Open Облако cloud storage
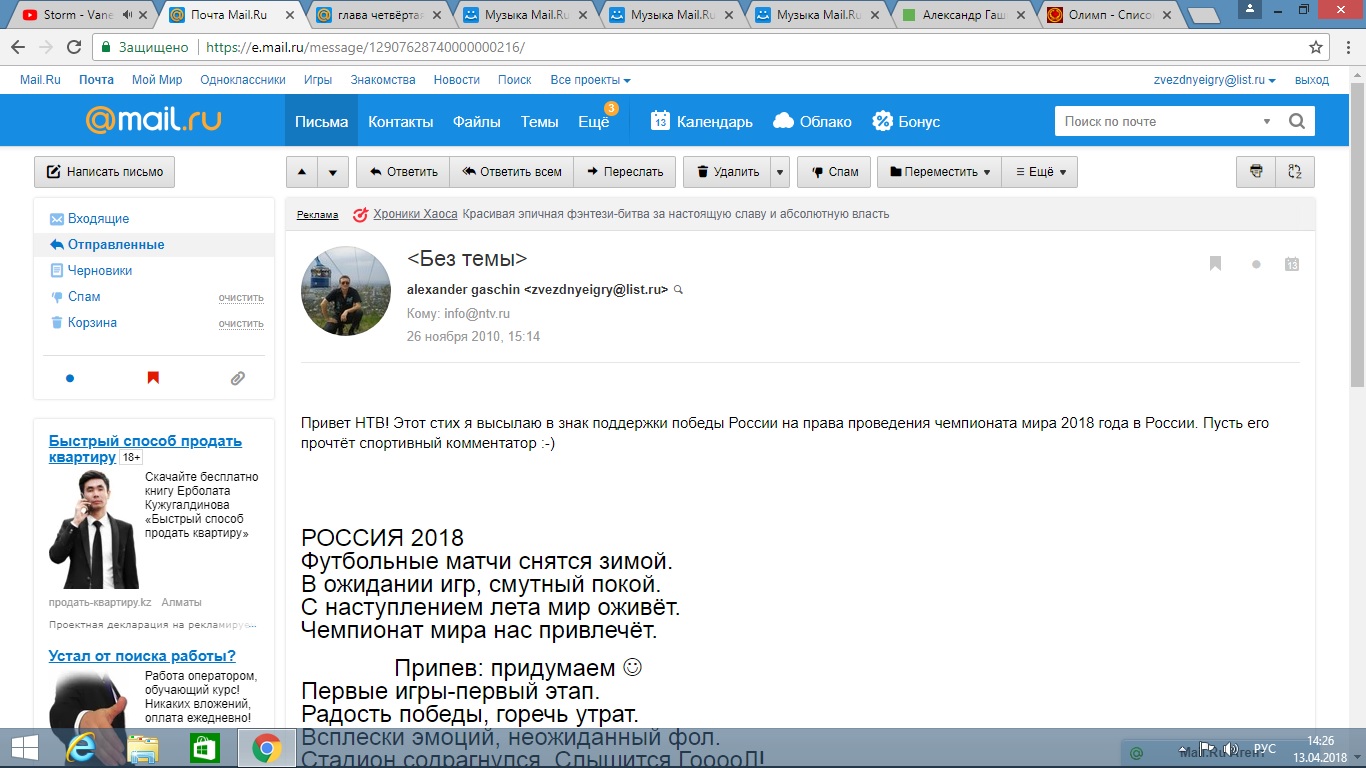Image resolution: width=1366 pixels, height=768 pixels. 812,121
